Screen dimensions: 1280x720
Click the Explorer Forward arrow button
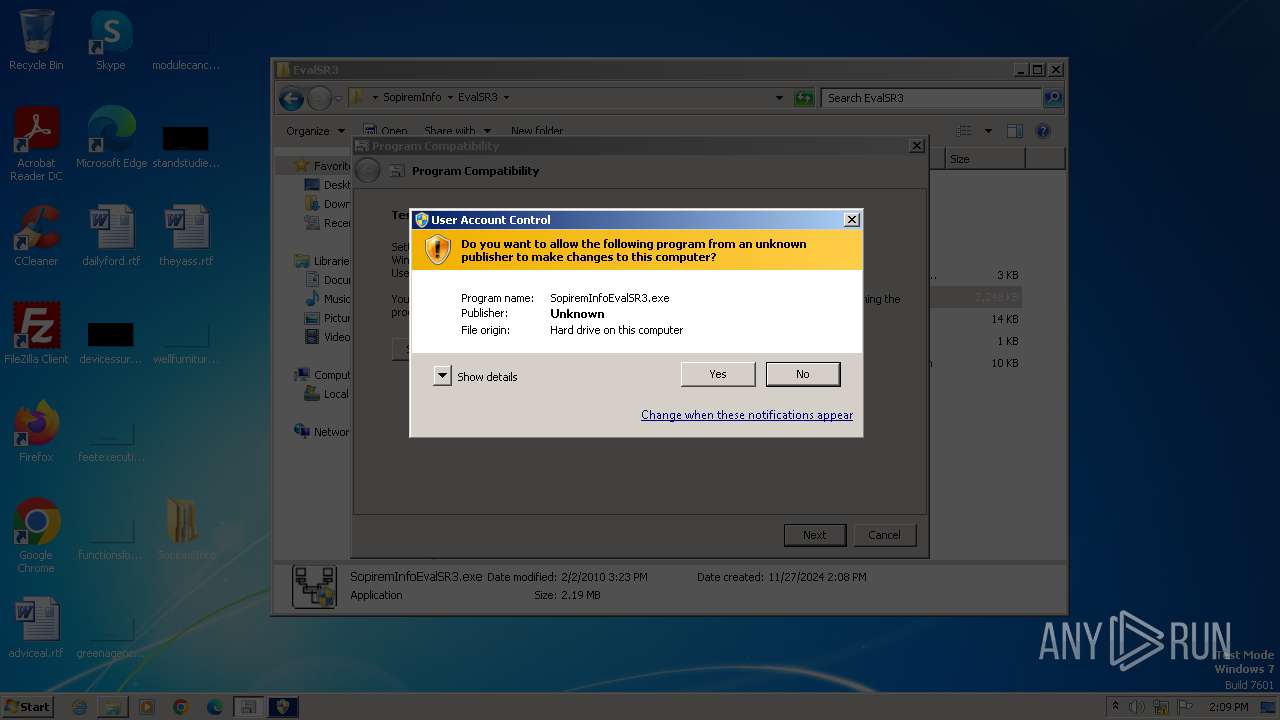[x=319, y=98]
